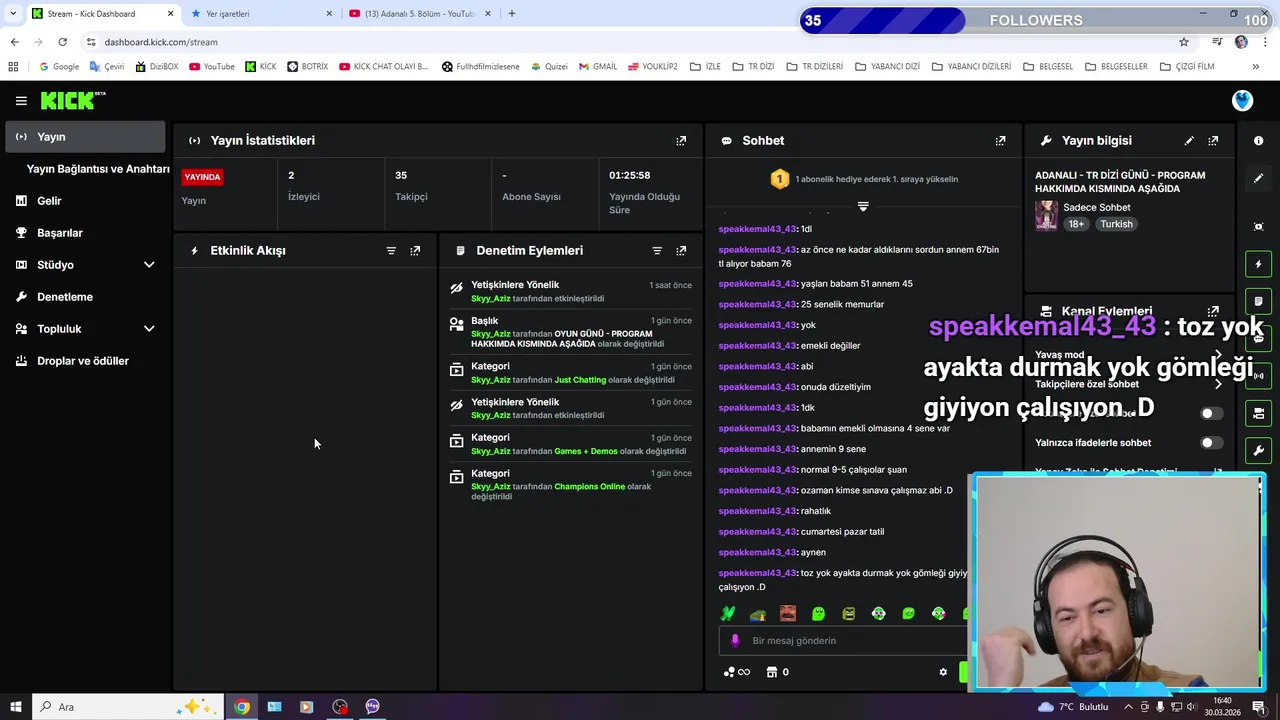Open the Windows Start menu
This screenshot has width=1280, height=720.
15,707
